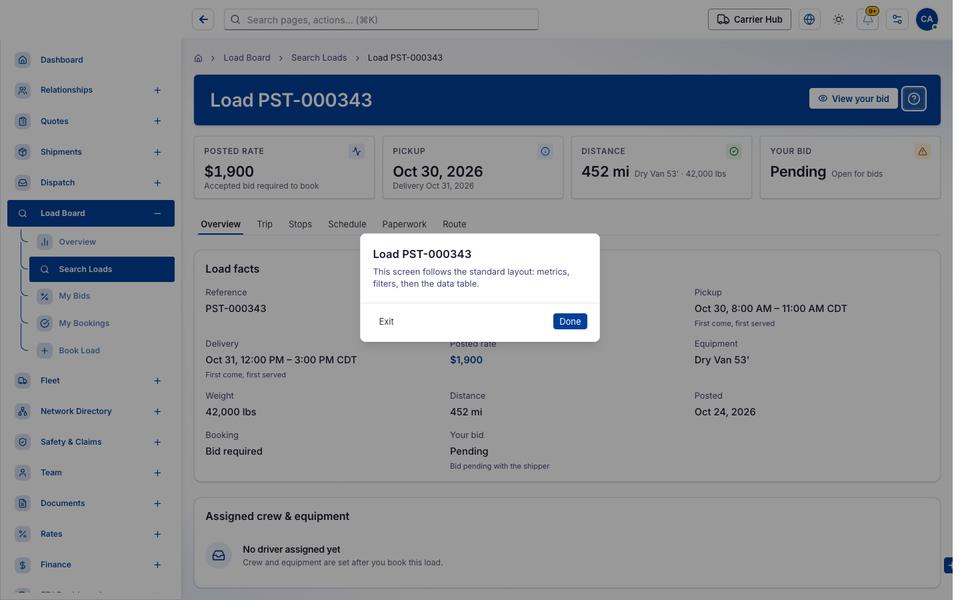Expand the Relationships section
Image resolution: width=960 pixels, height=600 pixels.
click(157, 90)
